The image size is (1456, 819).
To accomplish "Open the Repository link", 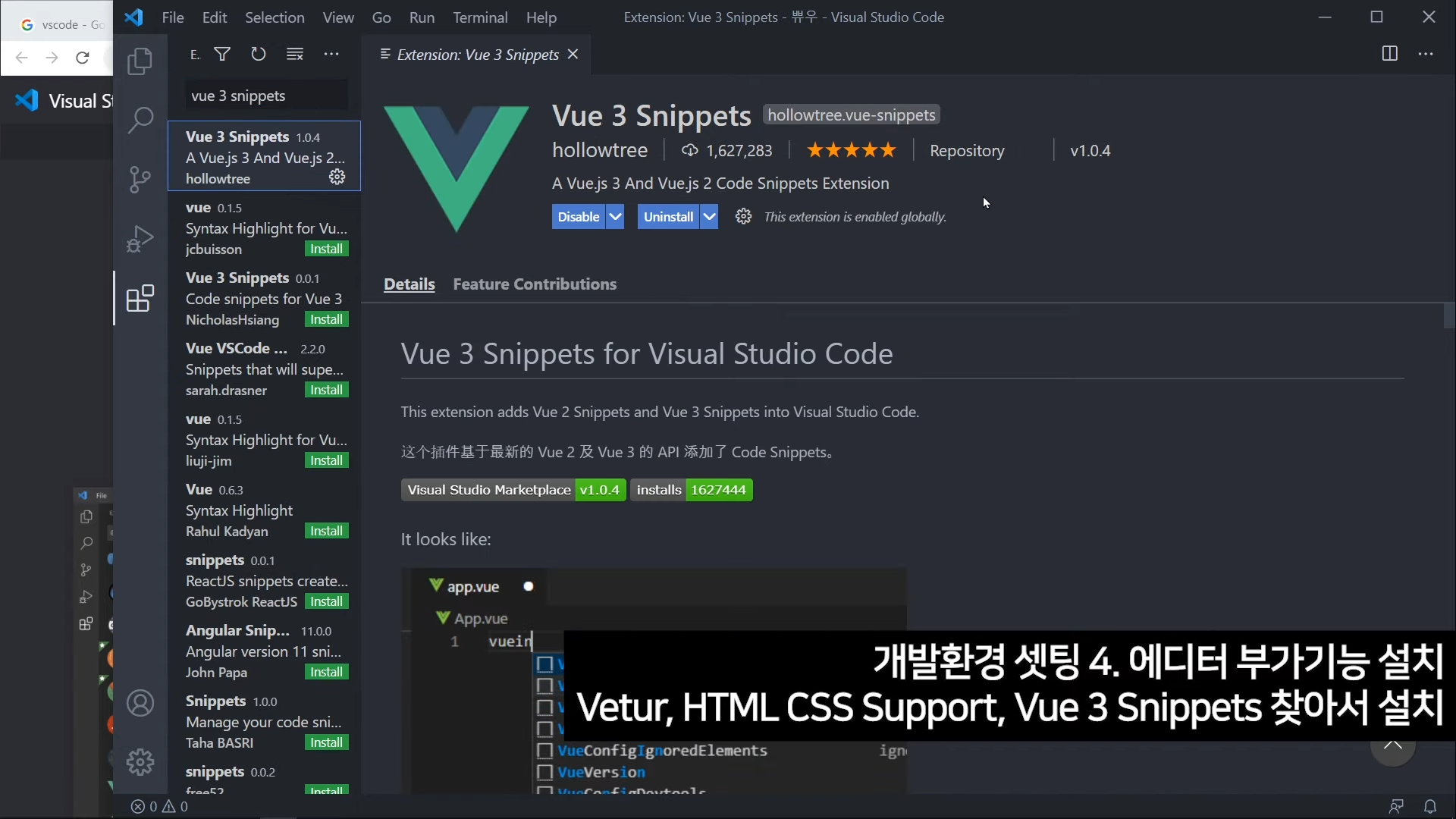I will pos(967,151).
